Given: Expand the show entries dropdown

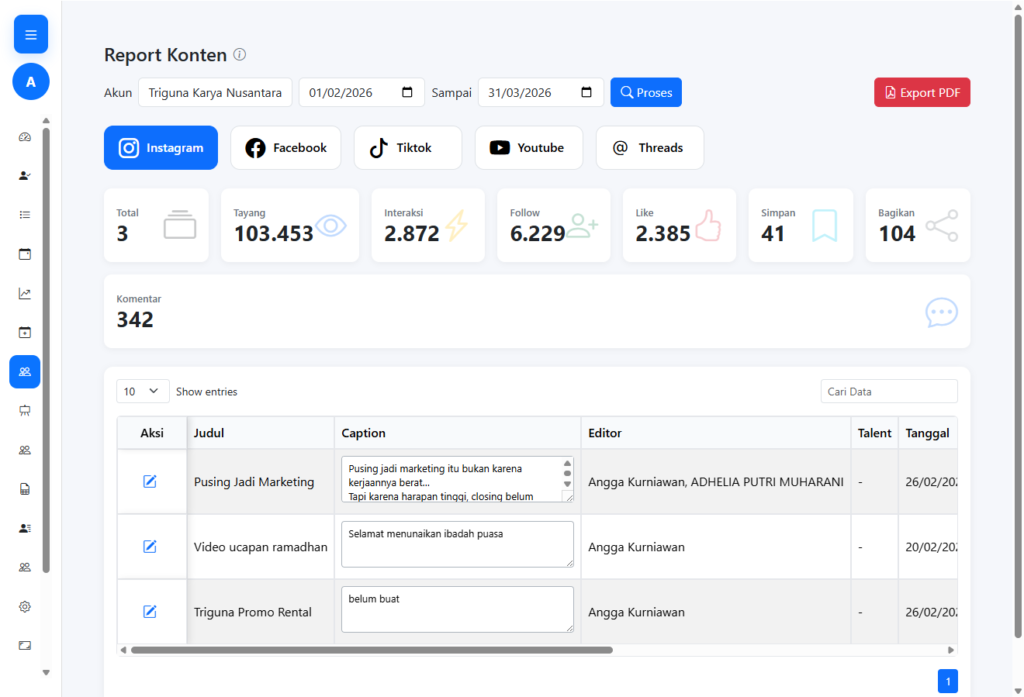Looking at the screenshot, I should point(142,392).
